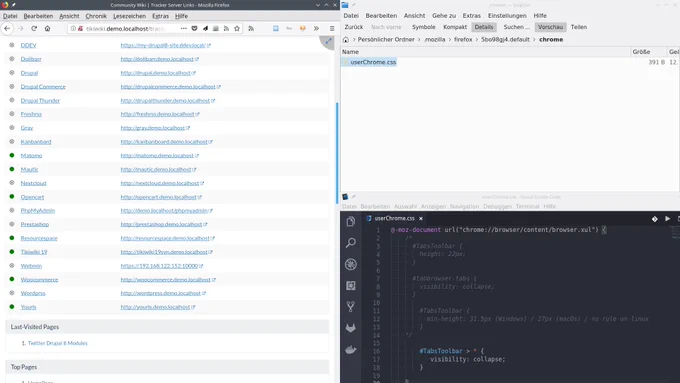Click Zurück in Dolphin toolbar
Image resolution: width=680 pixels, height=383 pixels.
pyautogui.click(x=353, y=27)
